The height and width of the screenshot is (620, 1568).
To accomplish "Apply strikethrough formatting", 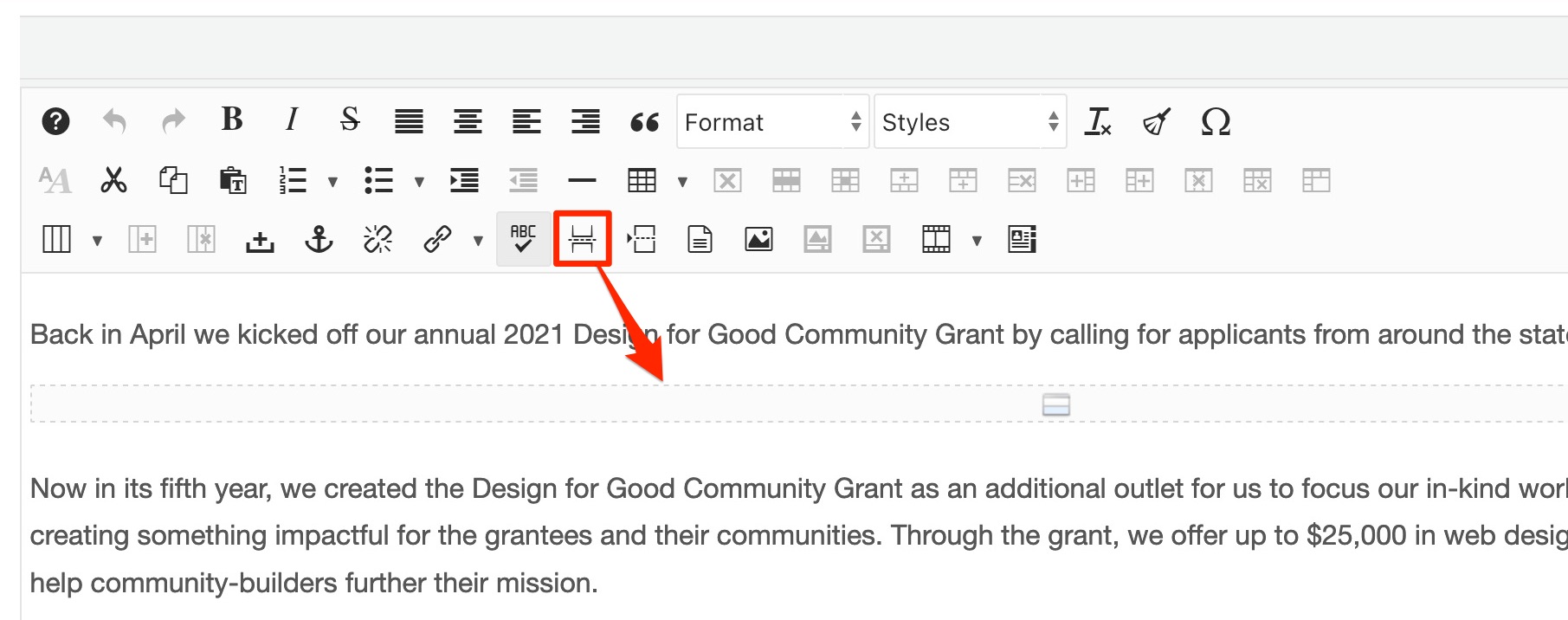I will tap(350, 120).
